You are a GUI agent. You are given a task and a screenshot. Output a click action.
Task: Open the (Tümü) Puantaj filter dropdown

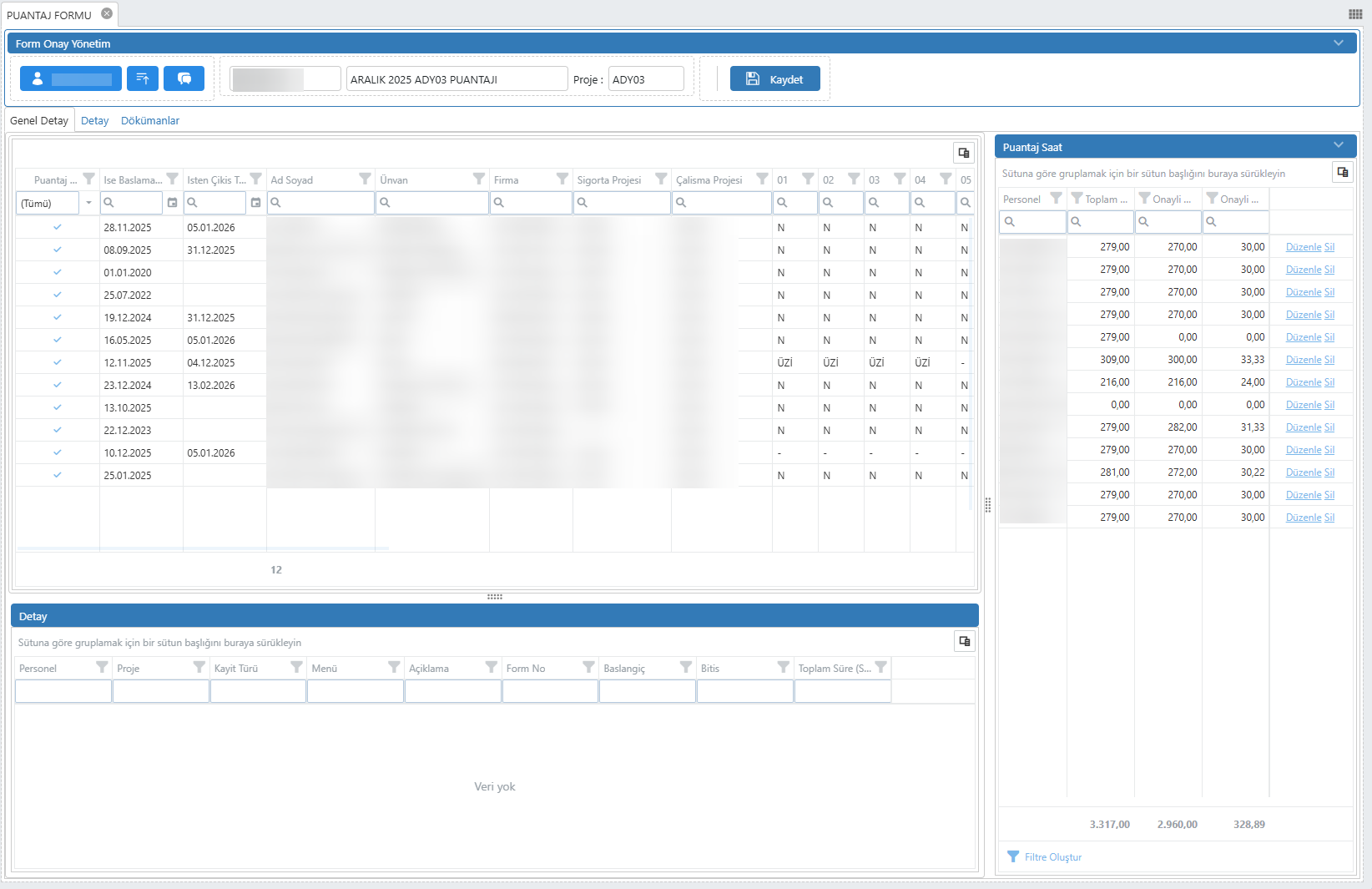coord(88,203)
